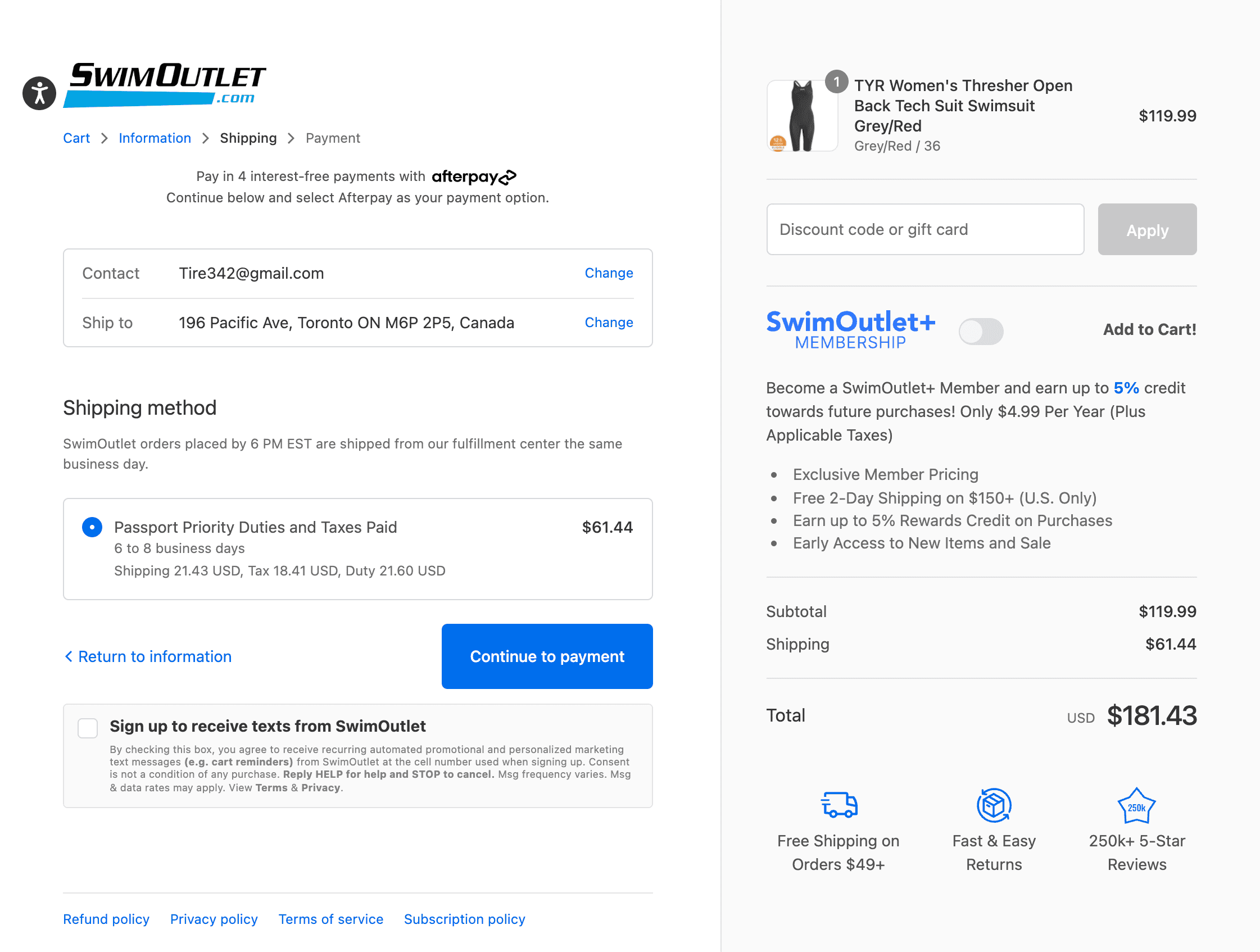This screenshot has width=1260, height=952.
Task: Change the contact email
Action: (609, 273)
